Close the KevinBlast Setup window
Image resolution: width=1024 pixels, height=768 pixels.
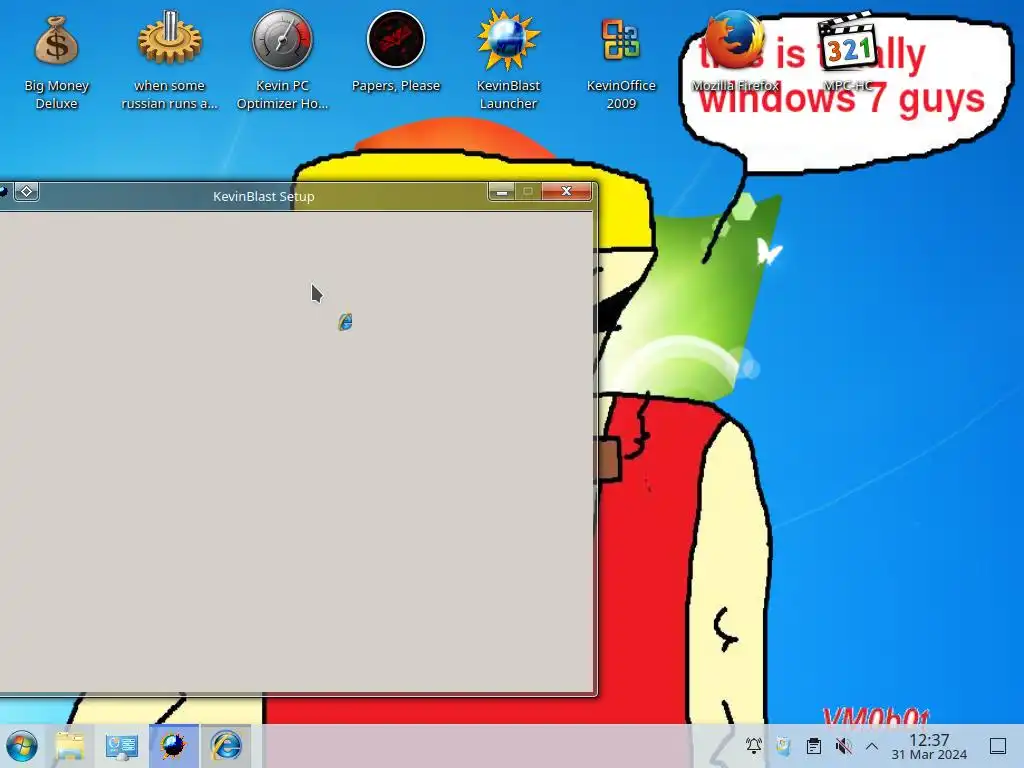[566, 191]
